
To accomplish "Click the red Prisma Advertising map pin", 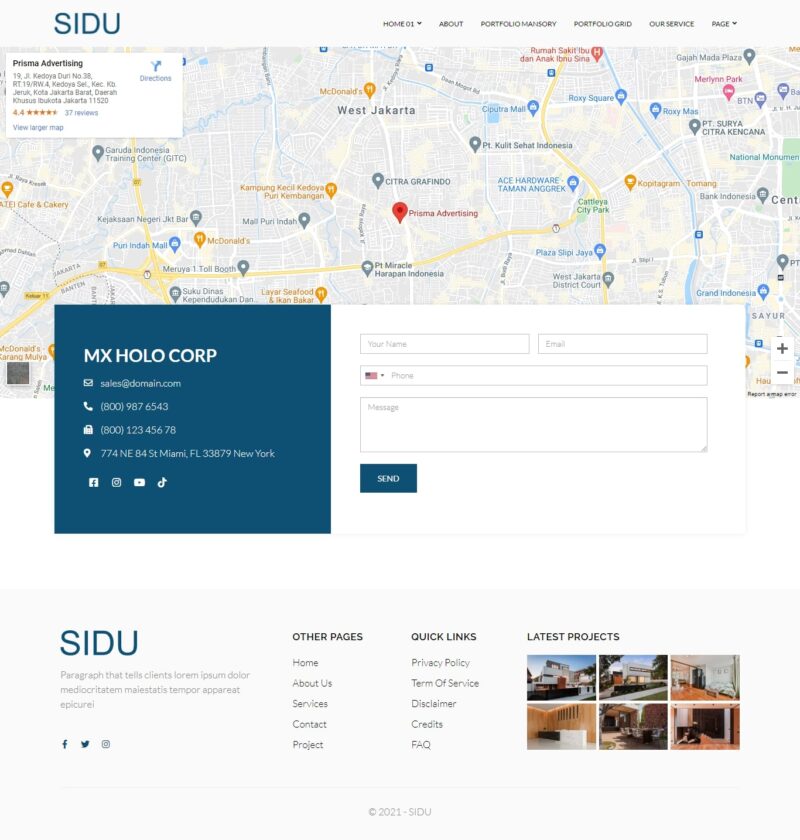I will tap(400, 212).
